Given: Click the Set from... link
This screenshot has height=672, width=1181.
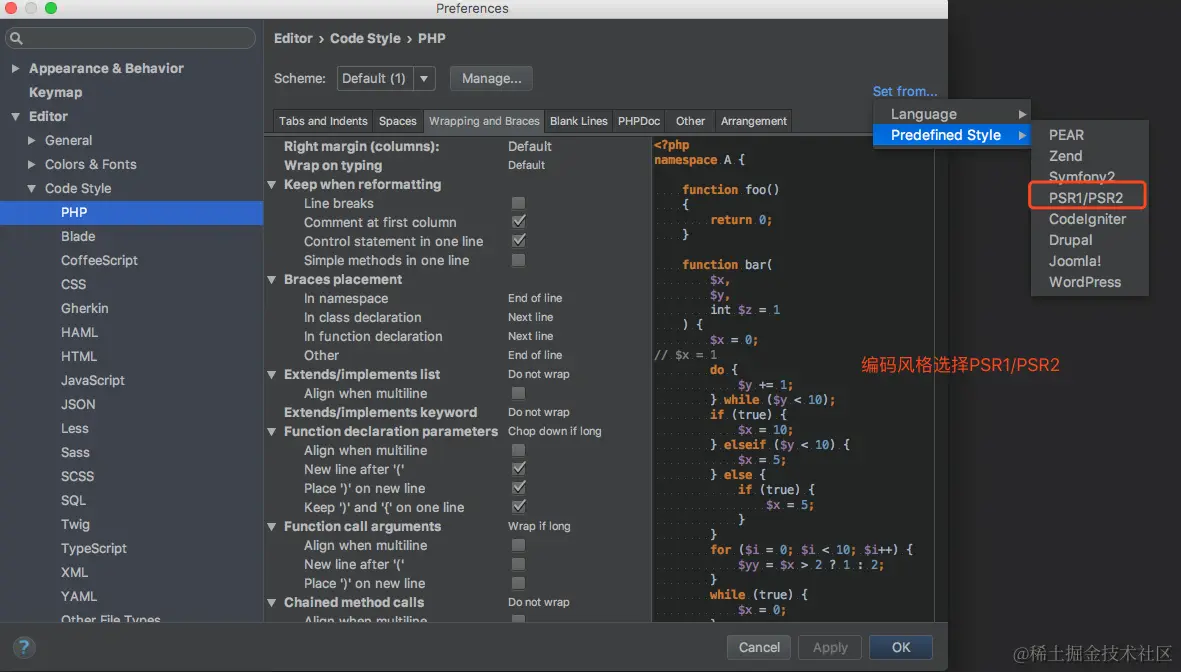Looking at the screenshot, I should pos(905,91).
